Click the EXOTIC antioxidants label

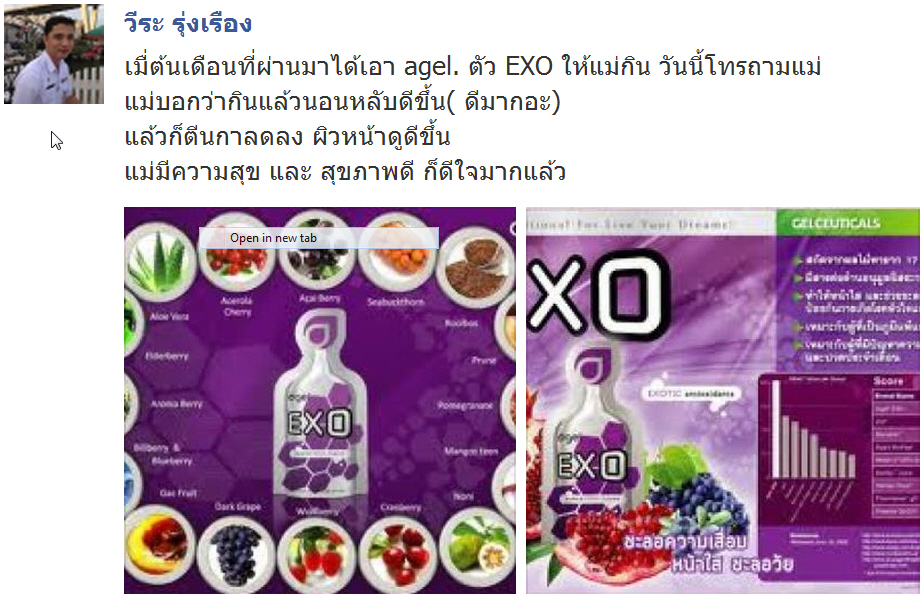click(692, 393)
